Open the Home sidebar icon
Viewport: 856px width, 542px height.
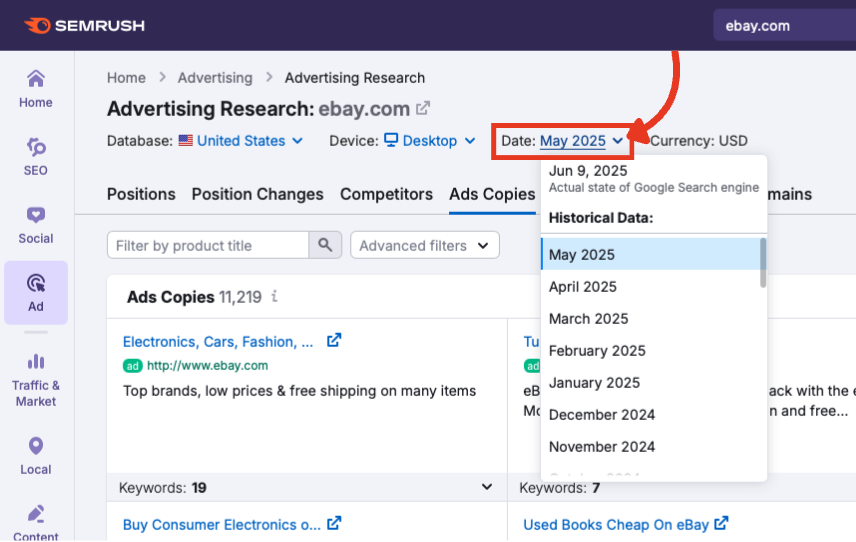click(x=35, y=88)
